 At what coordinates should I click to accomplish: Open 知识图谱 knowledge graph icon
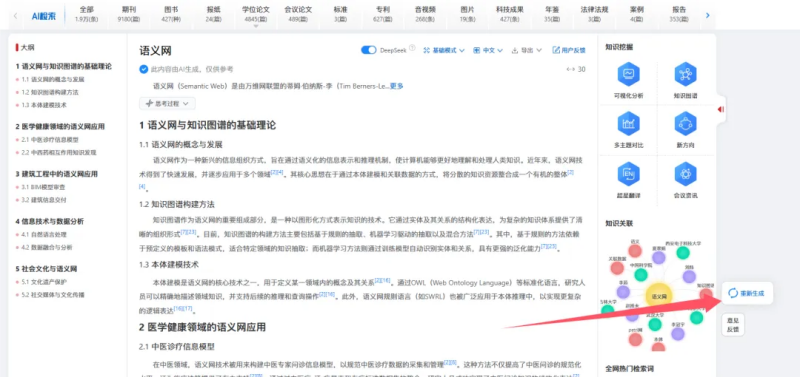[685, 74]
